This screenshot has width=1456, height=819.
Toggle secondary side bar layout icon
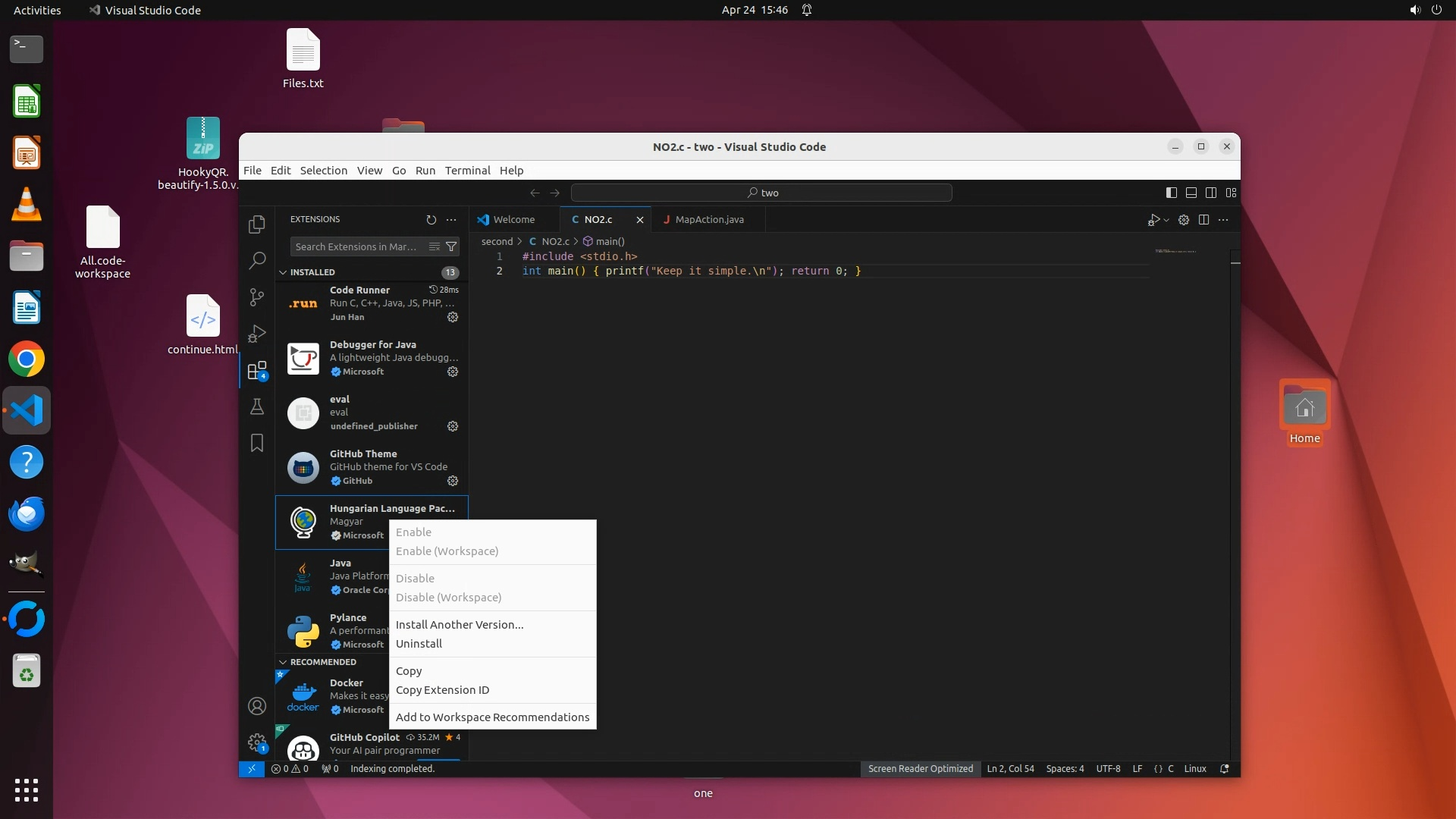[1211, 193]
